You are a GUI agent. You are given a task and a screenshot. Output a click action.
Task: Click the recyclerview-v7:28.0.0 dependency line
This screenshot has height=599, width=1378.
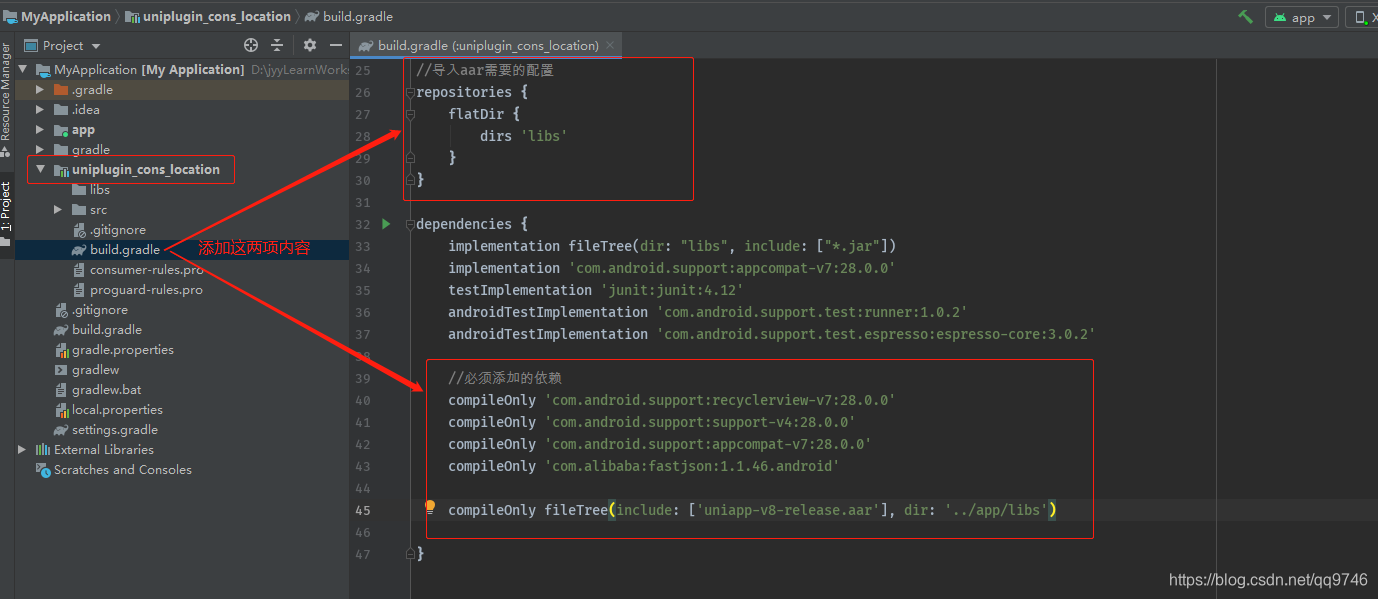[x=671, y=400]
